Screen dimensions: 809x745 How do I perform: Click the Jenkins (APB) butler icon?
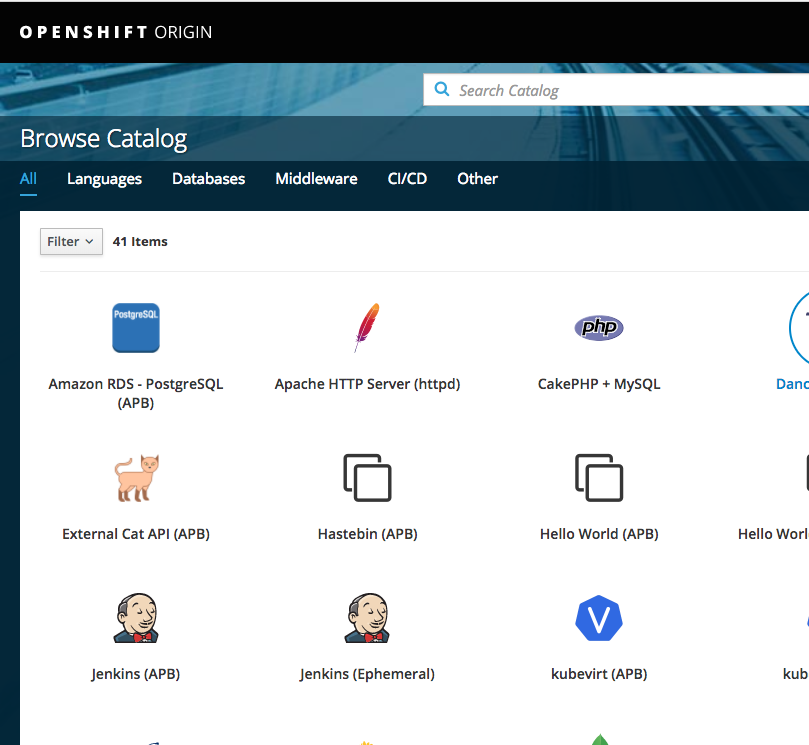136,618
